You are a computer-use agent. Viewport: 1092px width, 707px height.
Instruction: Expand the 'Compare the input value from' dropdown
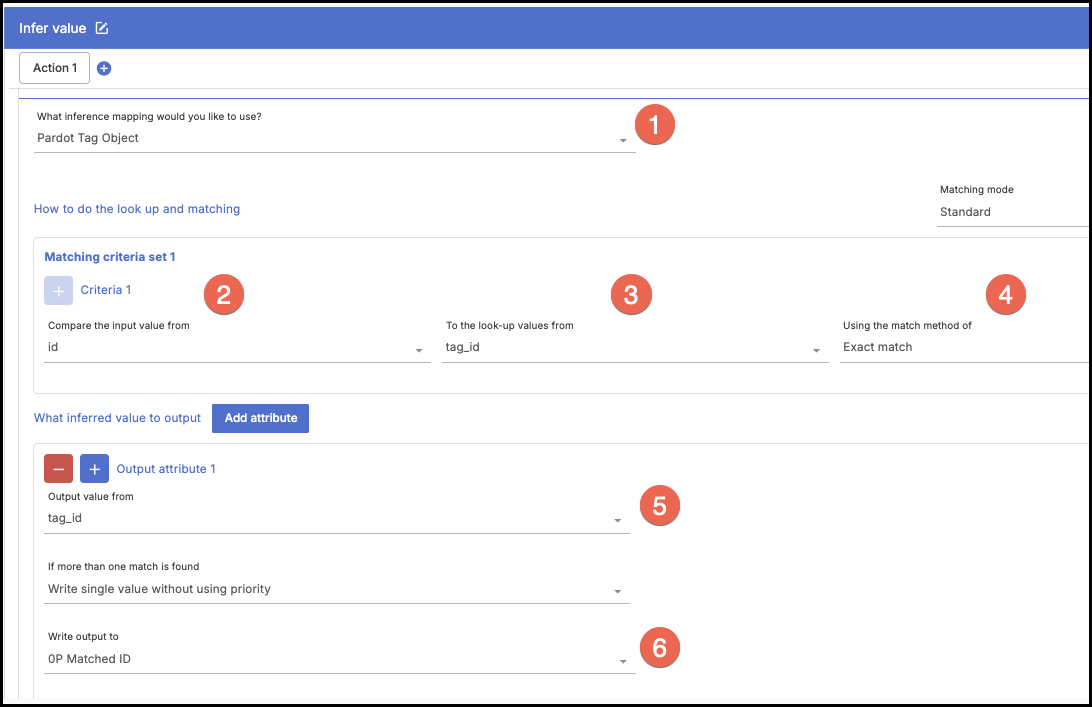238,348
